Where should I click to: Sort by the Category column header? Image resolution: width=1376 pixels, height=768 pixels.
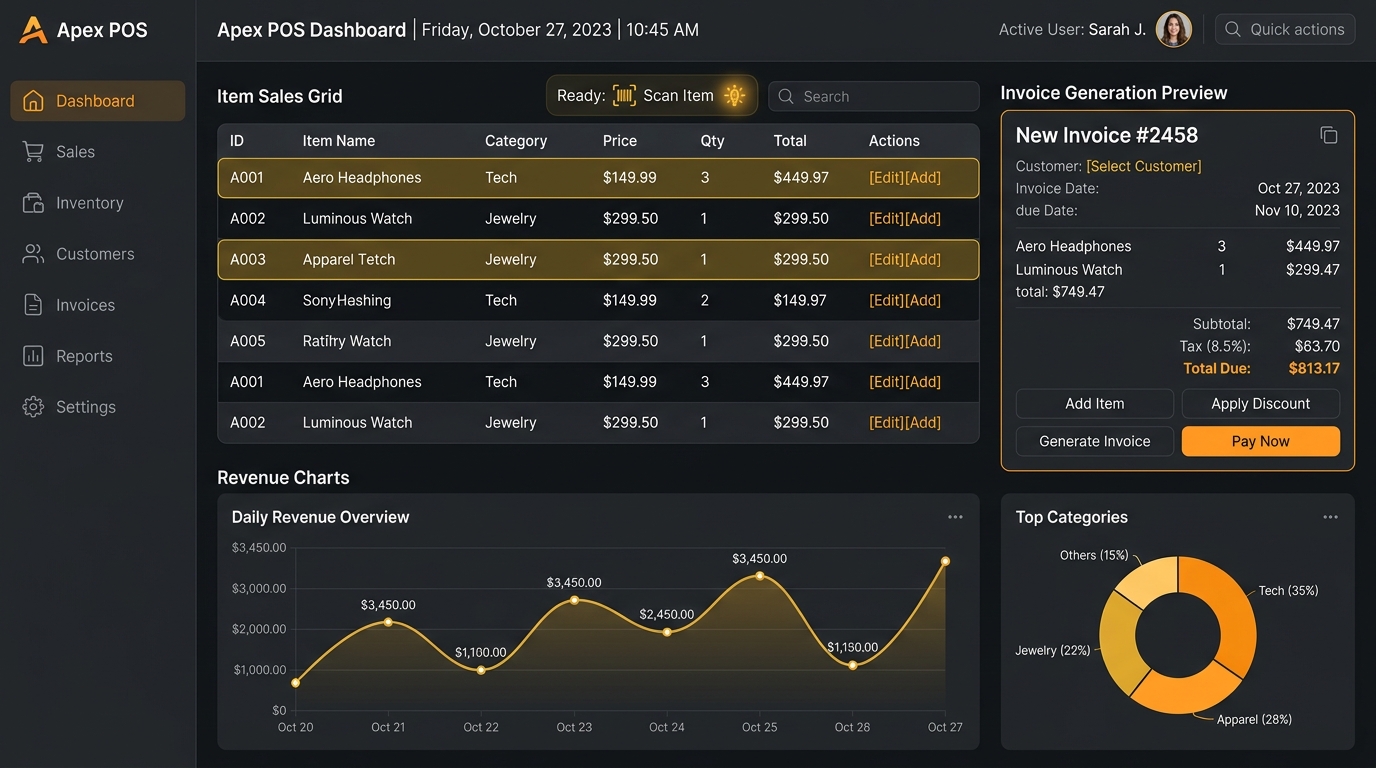coord(516,141)
